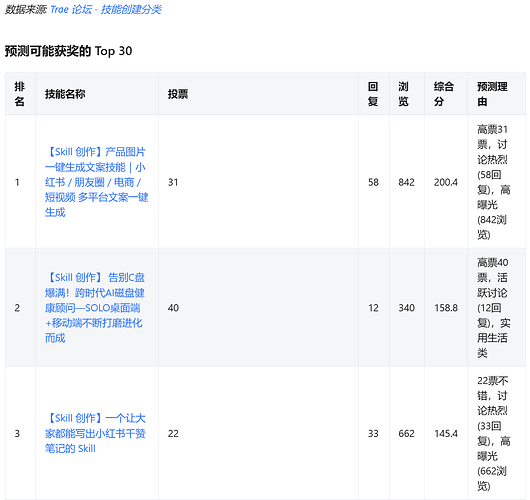This screenshot has height=500, width=530.
Task: Open the 小红书干货笔记的 Skill link
Action: click(95, 433)
